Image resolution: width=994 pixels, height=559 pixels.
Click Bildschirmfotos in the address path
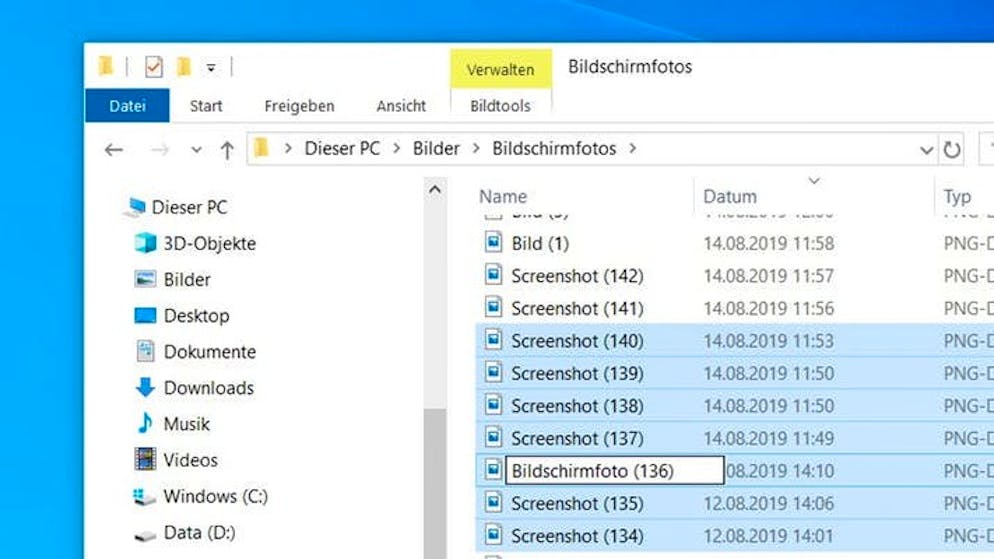554,148
